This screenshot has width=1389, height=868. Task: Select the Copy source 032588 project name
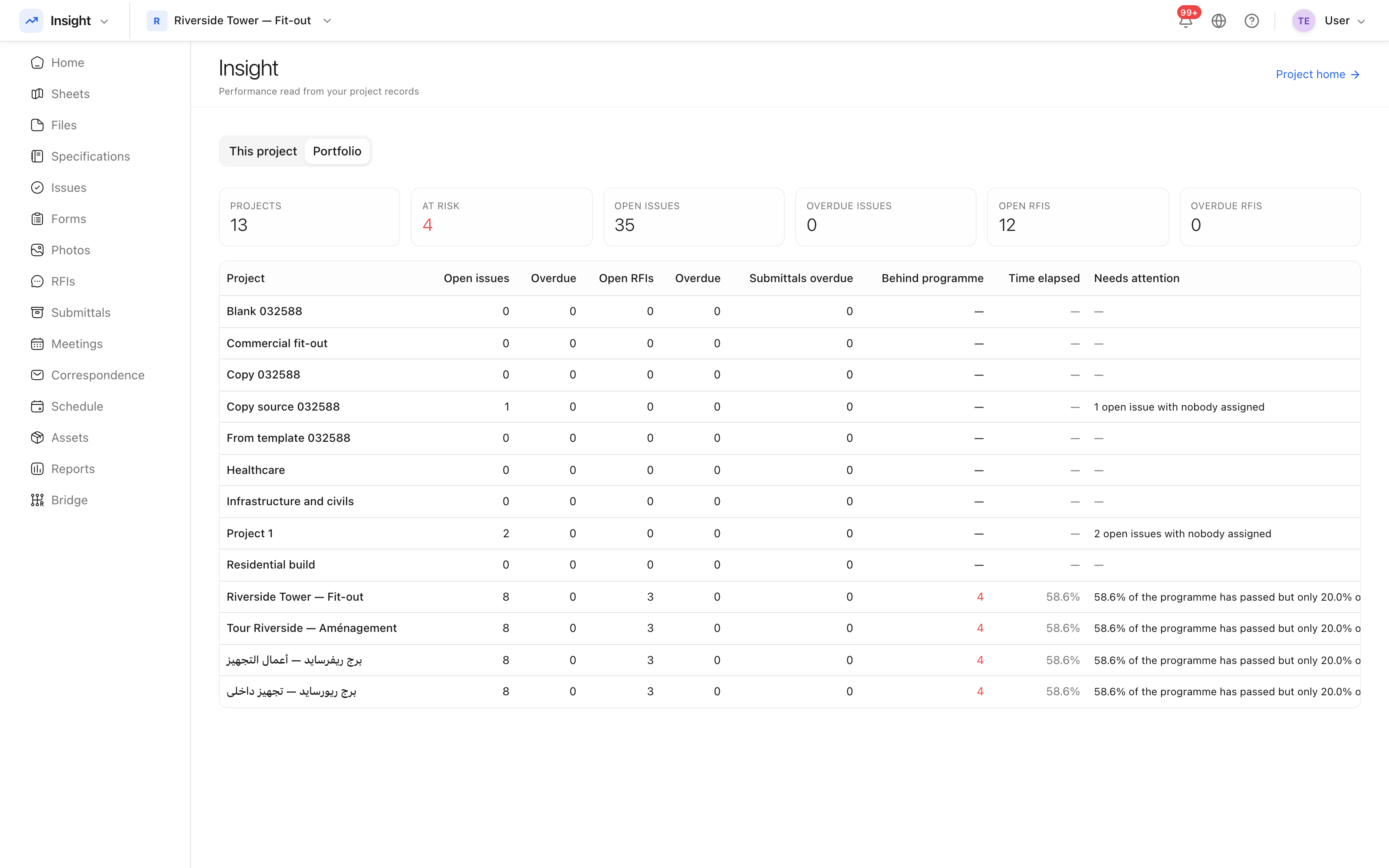(x=283, y=407)
